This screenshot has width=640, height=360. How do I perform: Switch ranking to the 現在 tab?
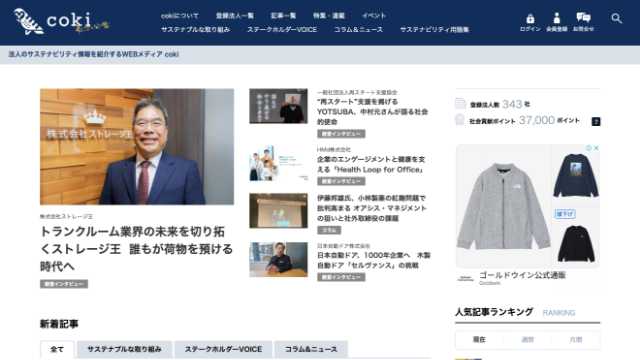click(479, 340)
